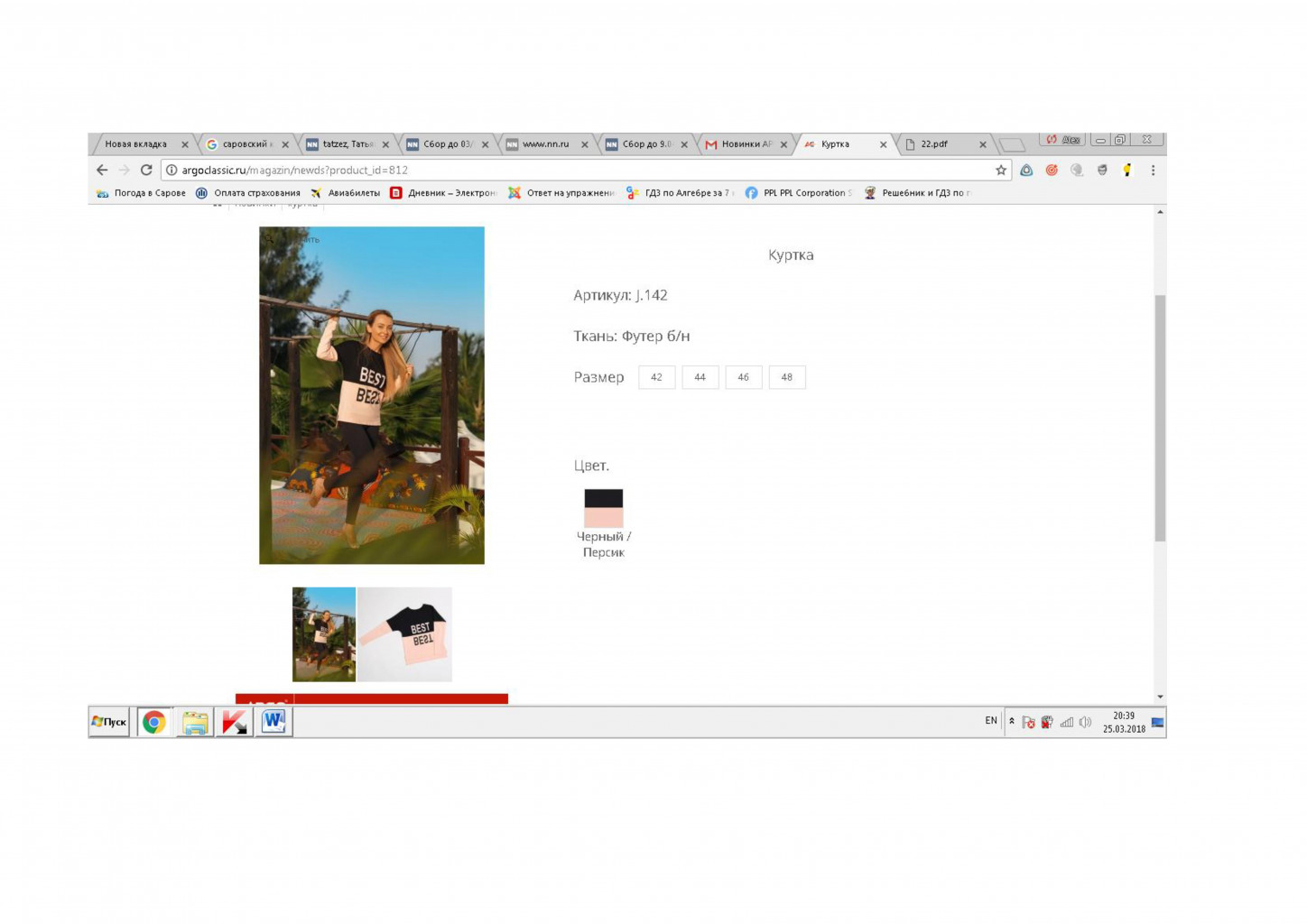
Task: Bookmark this page with the star icon
Action: [1001, 170]
